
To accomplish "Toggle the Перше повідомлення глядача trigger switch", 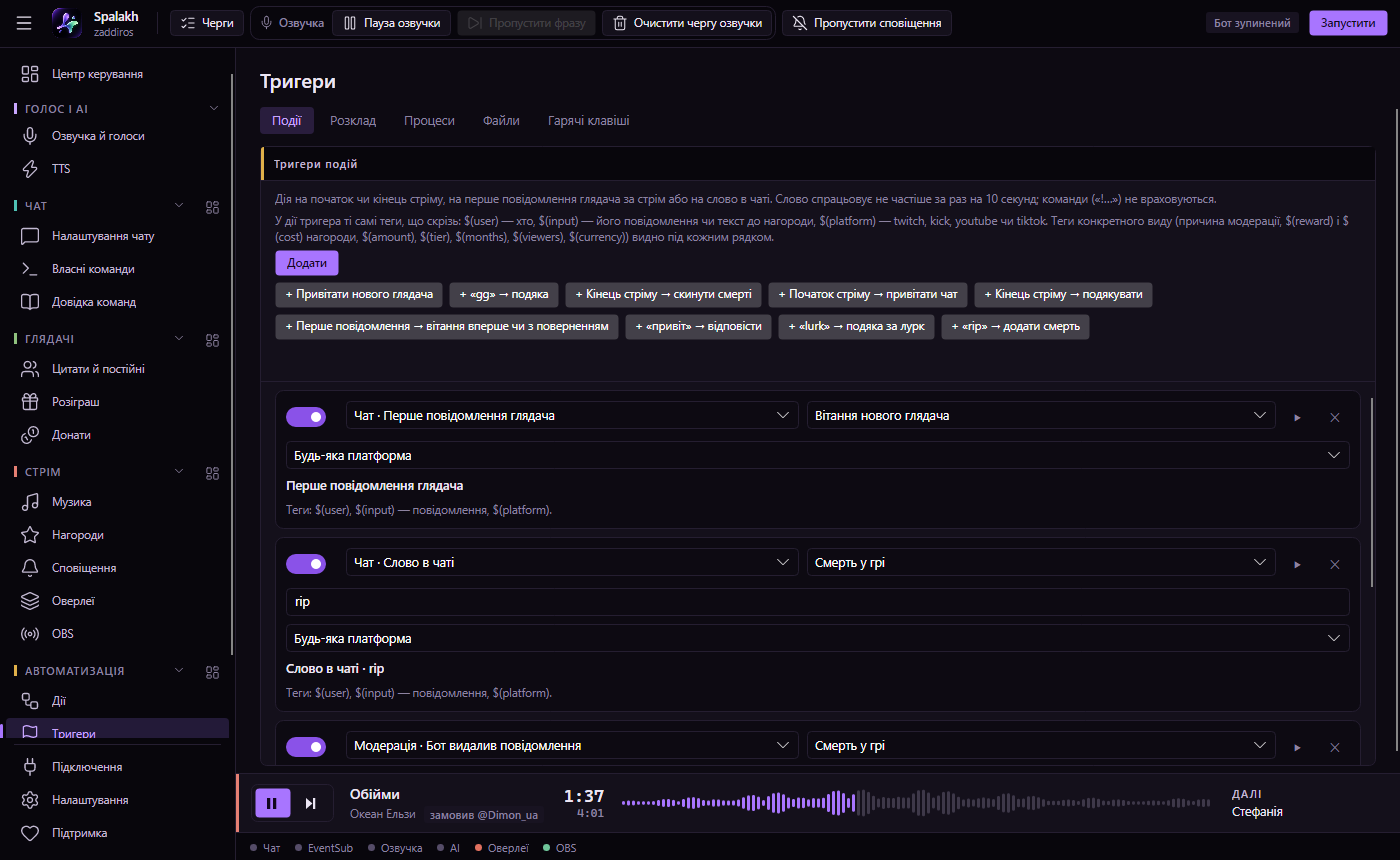I will point(306,416).
